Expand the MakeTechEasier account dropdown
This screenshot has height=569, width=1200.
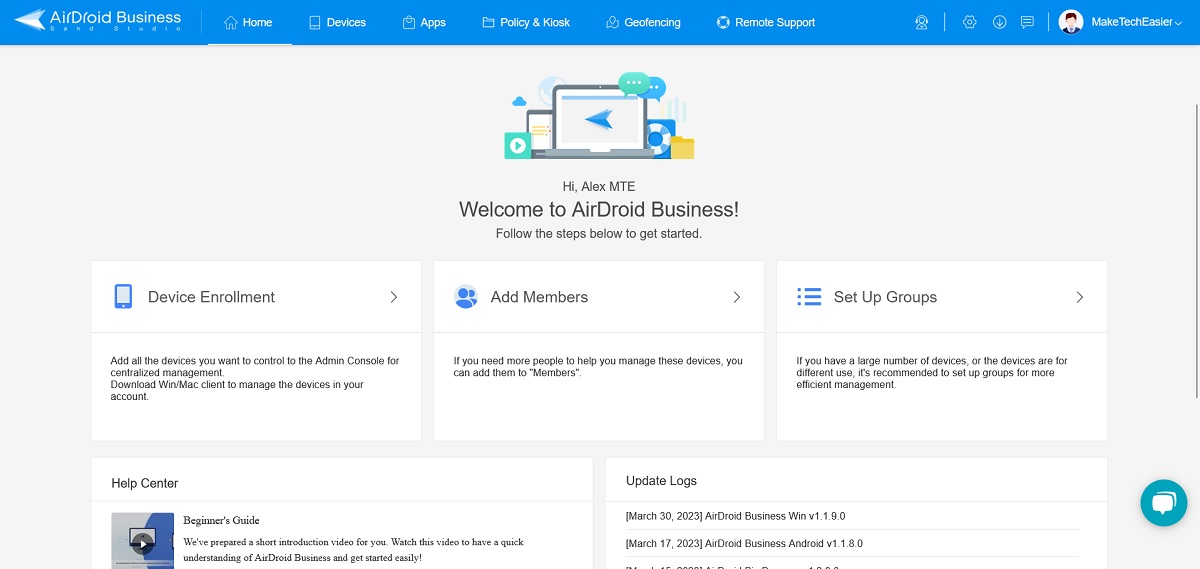coord(1138,22)
